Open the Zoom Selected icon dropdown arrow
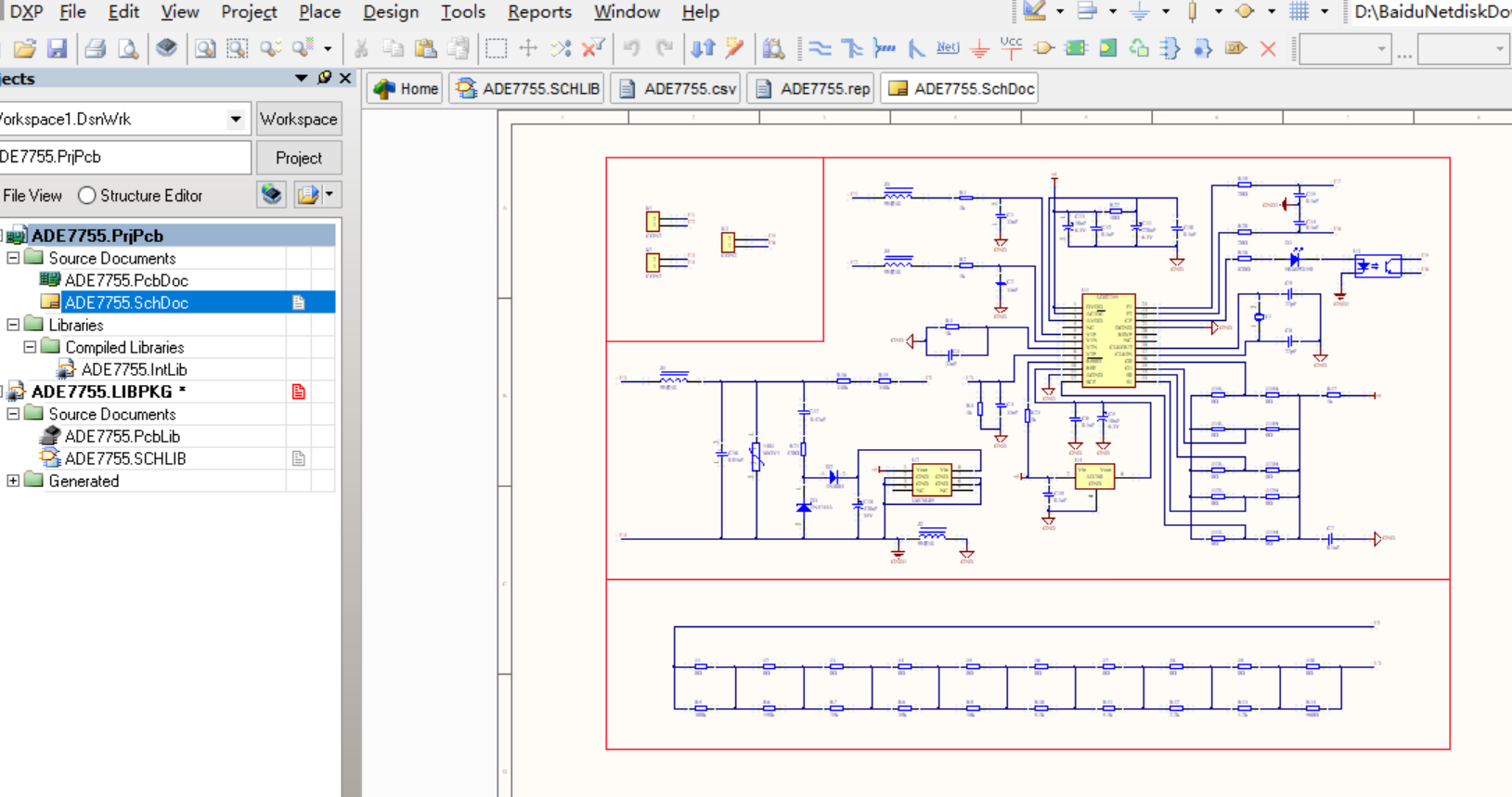Viewport: 1512px width, 797px height. tap(328, 48)
